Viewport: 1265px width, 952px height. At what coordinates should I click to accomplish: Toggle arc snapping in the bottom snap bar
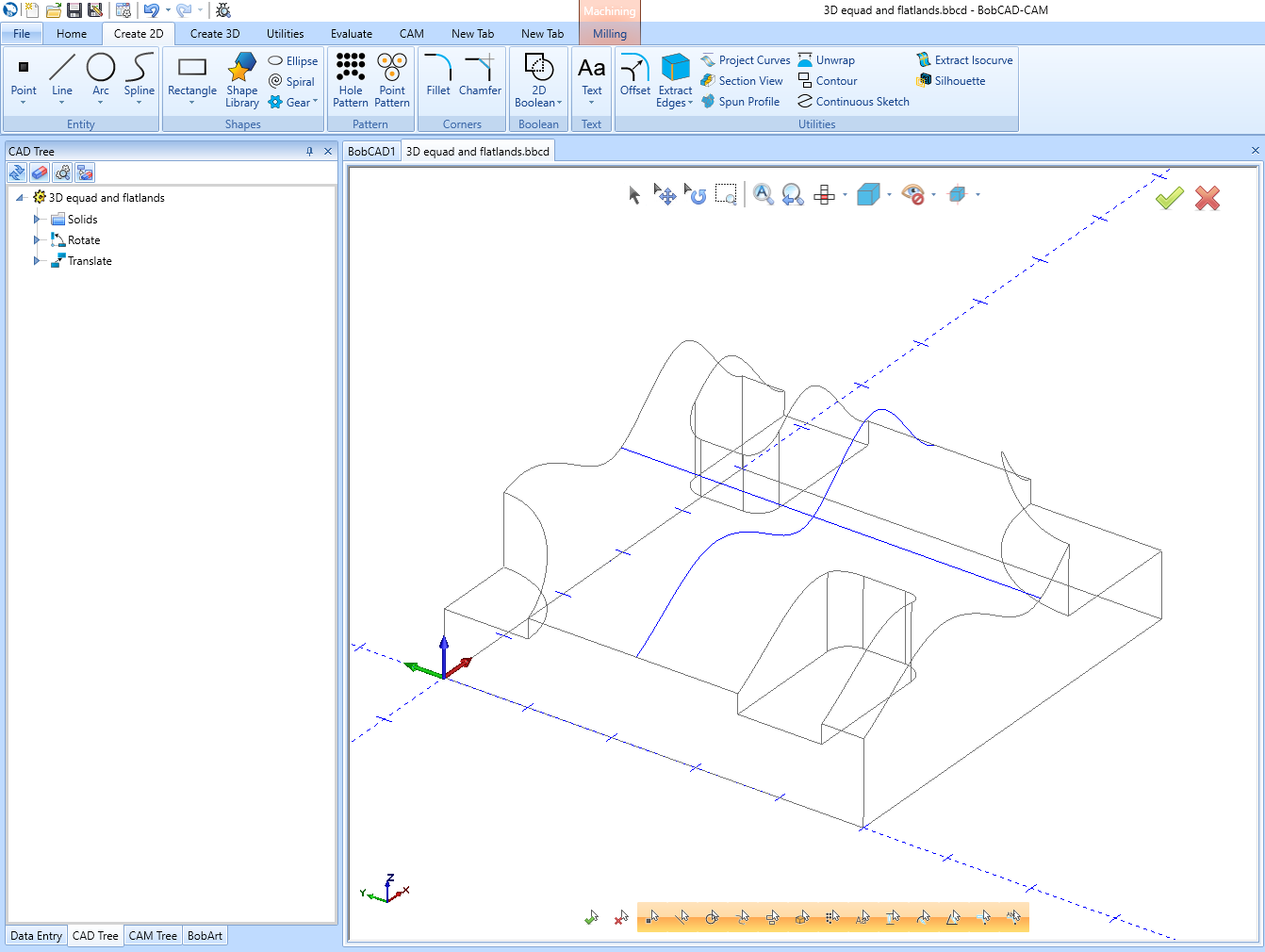click(714, 916)
